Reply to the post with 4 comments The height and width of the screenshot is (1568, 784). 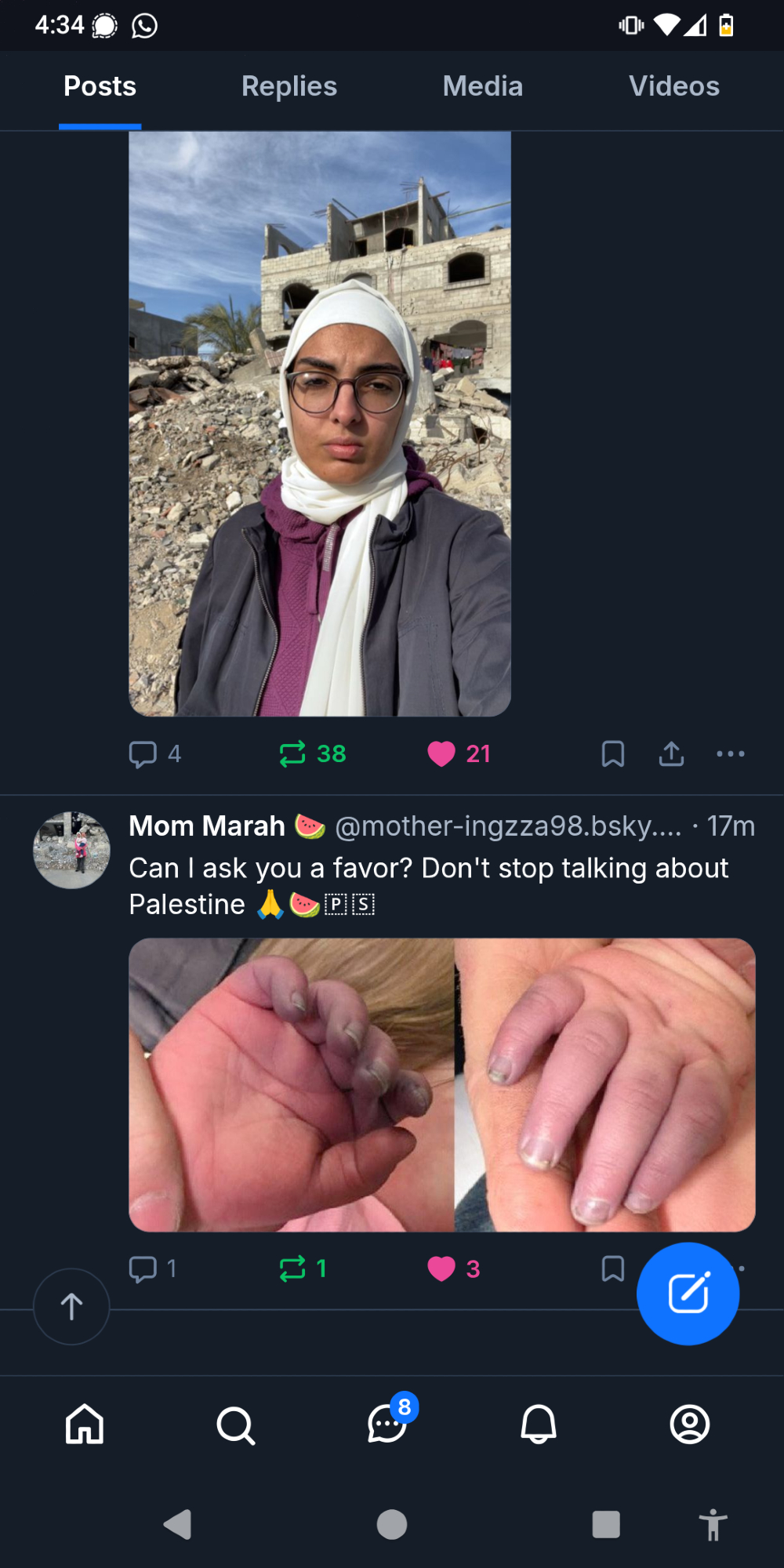[143, 754]
